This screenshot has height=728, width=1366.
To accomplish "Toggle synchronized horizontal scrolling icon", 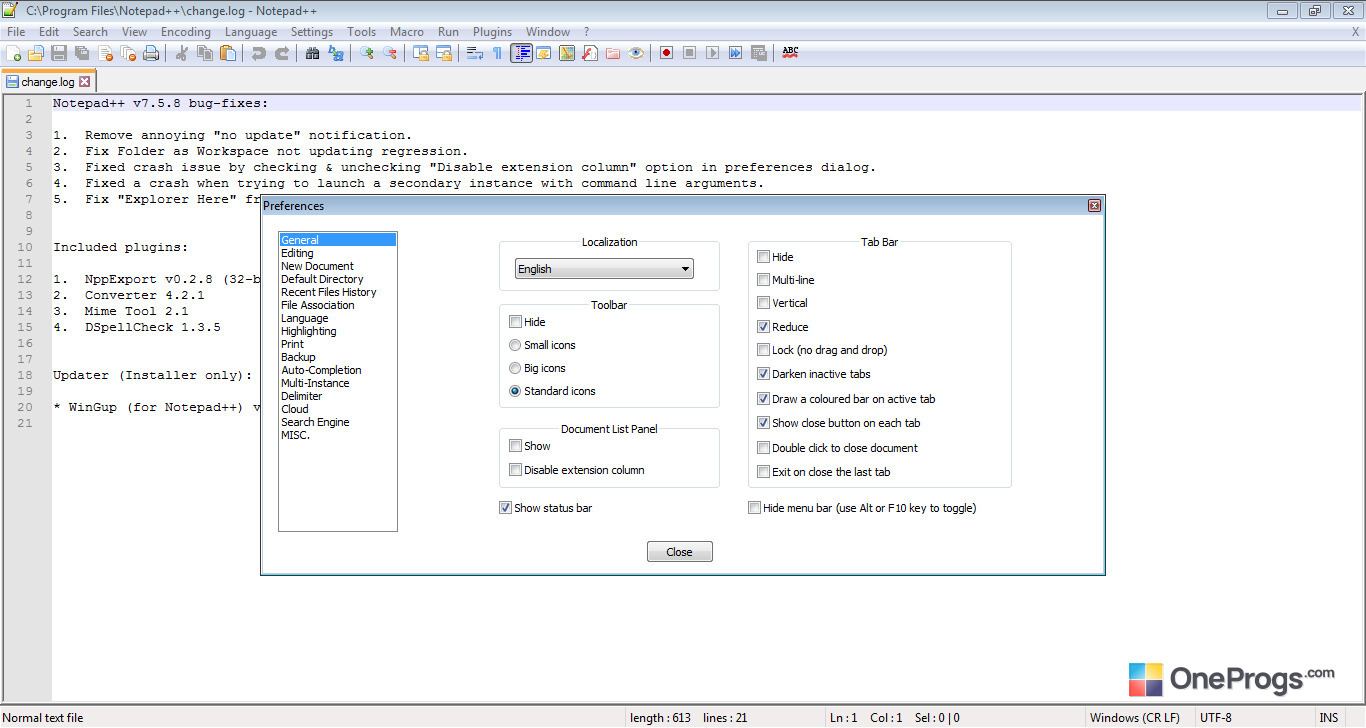I will (444, 53).
